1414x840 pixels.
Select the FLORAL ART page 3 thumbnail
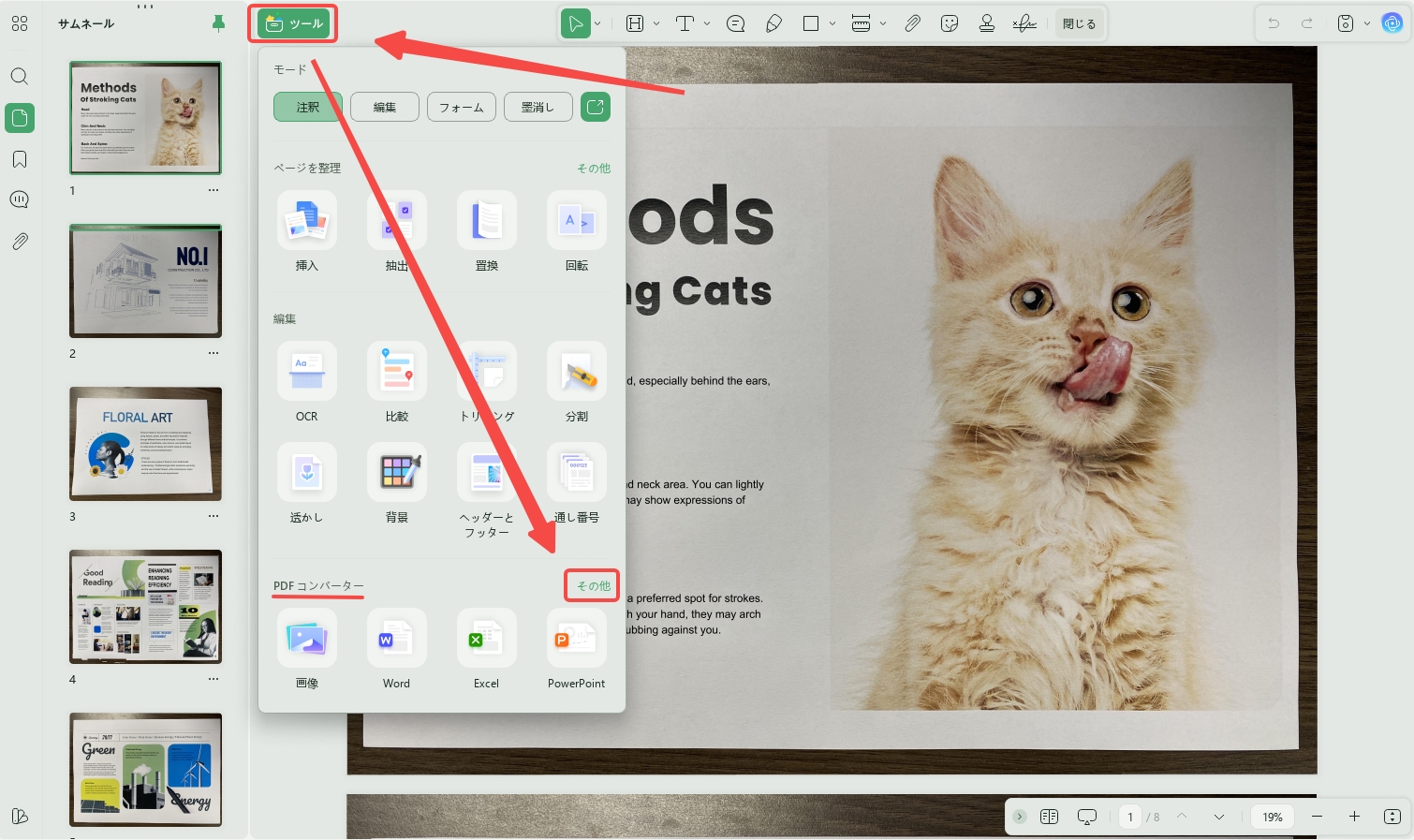click(x=146, y=444)
